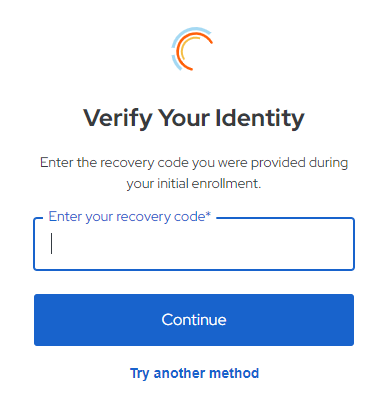389x413 pixels.
Task: Select the Verify Your Identity heading
Action: coord(194,118)
